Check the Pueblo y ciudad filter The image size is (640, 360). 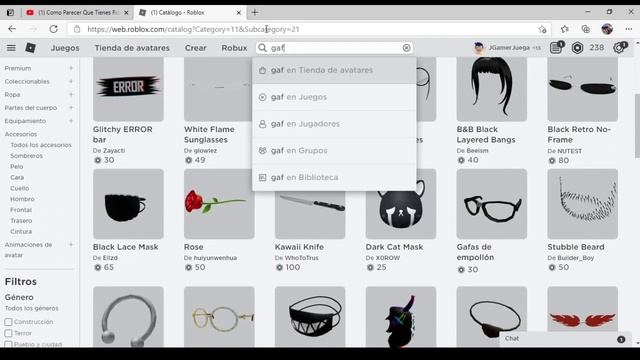tap(8, 344)
